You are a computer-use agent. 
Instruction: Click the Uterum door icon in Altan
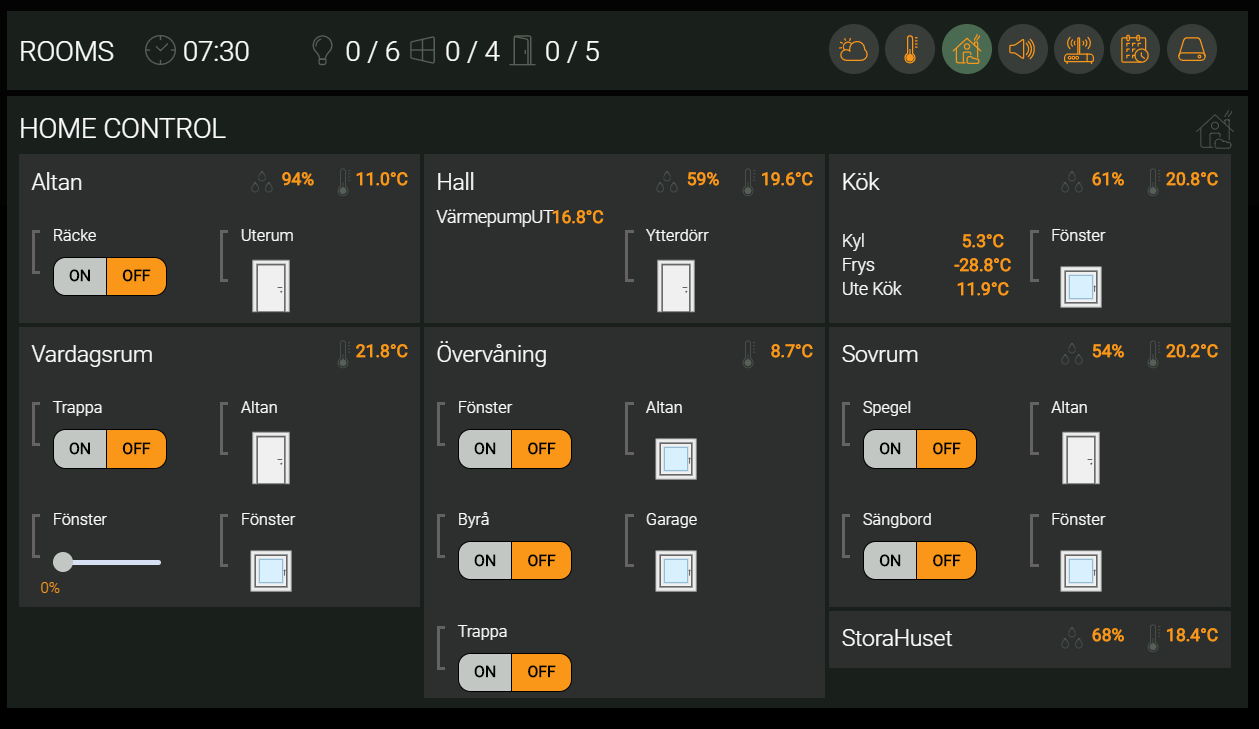coord(270,286)
